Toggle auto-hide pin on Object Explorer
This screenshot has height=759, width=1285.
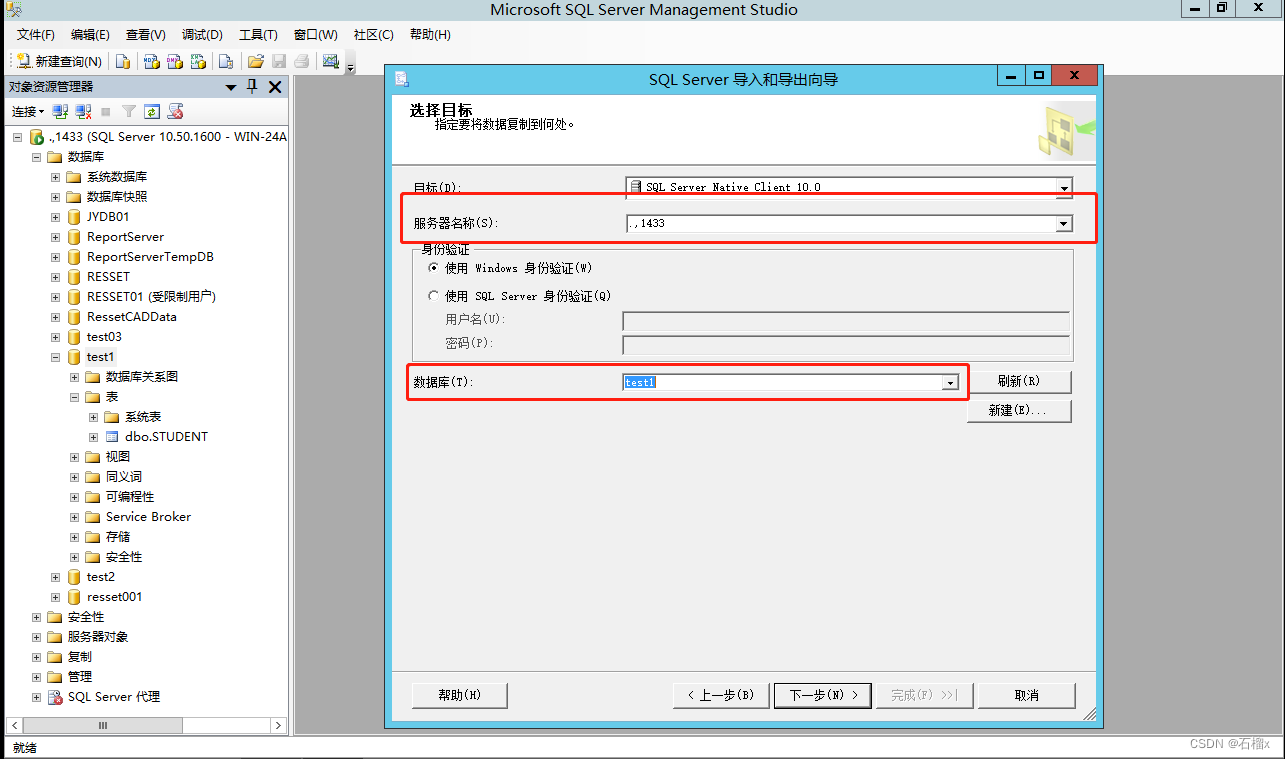(252, 87)
